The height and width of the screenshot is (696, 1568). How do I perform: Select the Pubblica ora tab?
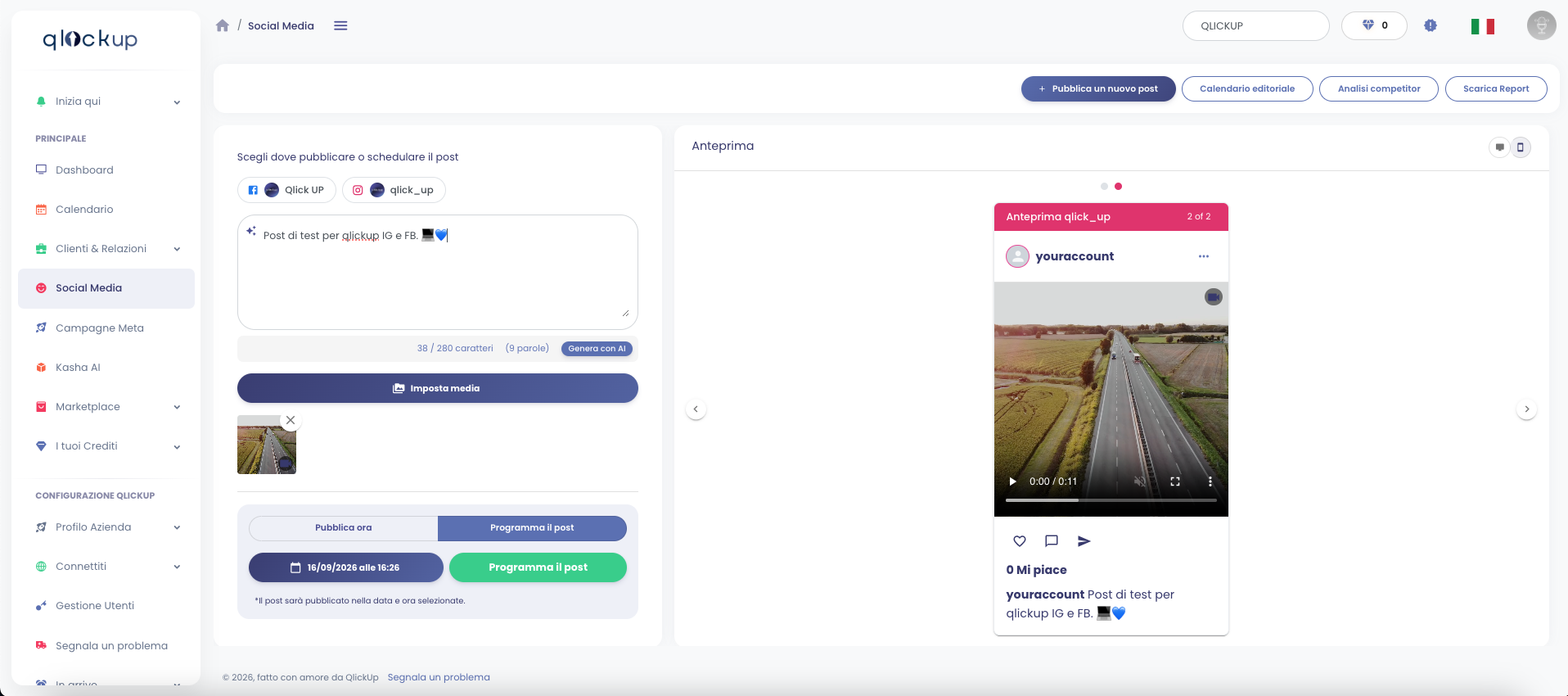pos(344,528)
